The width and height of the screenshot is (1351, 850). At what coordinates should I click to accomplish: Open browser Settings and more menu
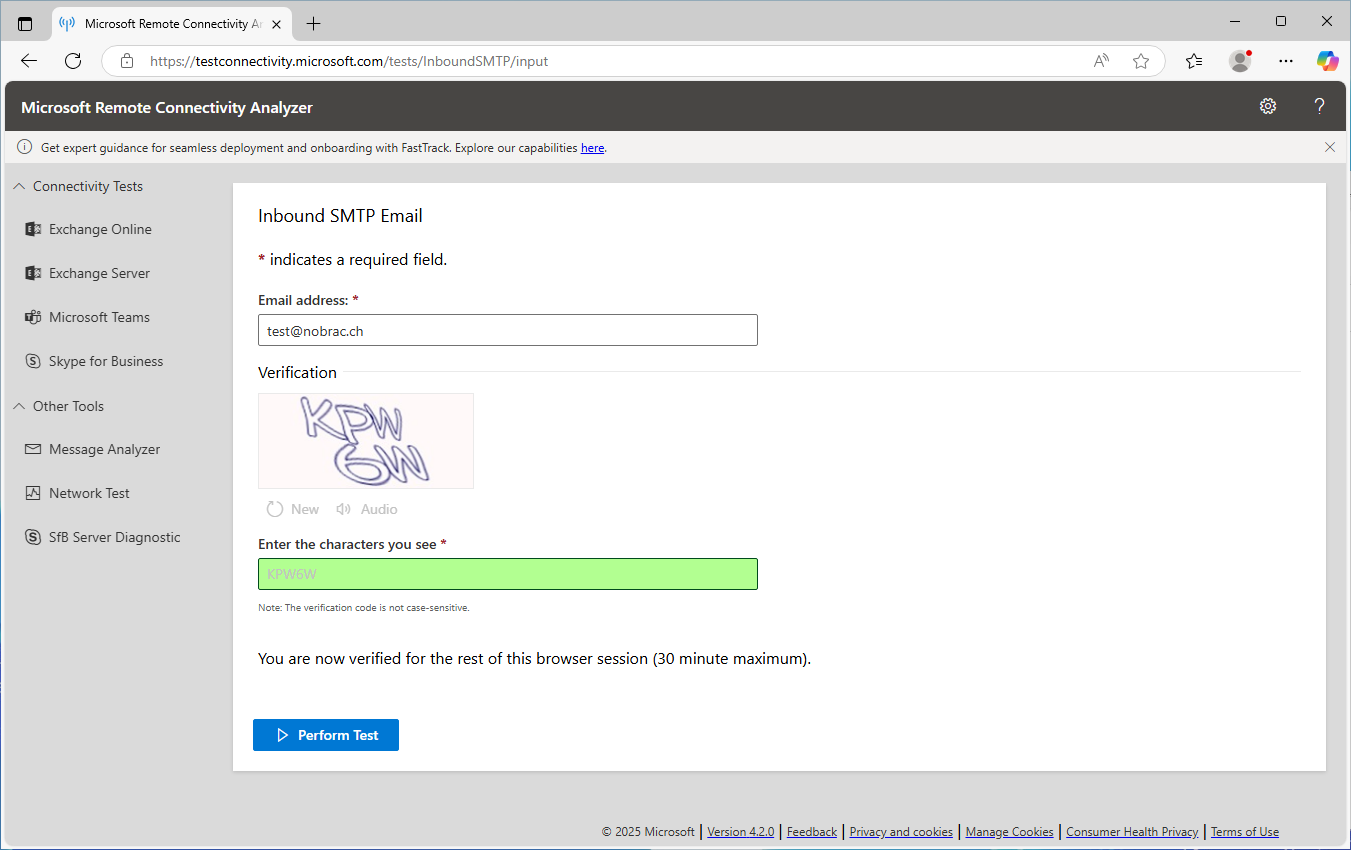1286,61
